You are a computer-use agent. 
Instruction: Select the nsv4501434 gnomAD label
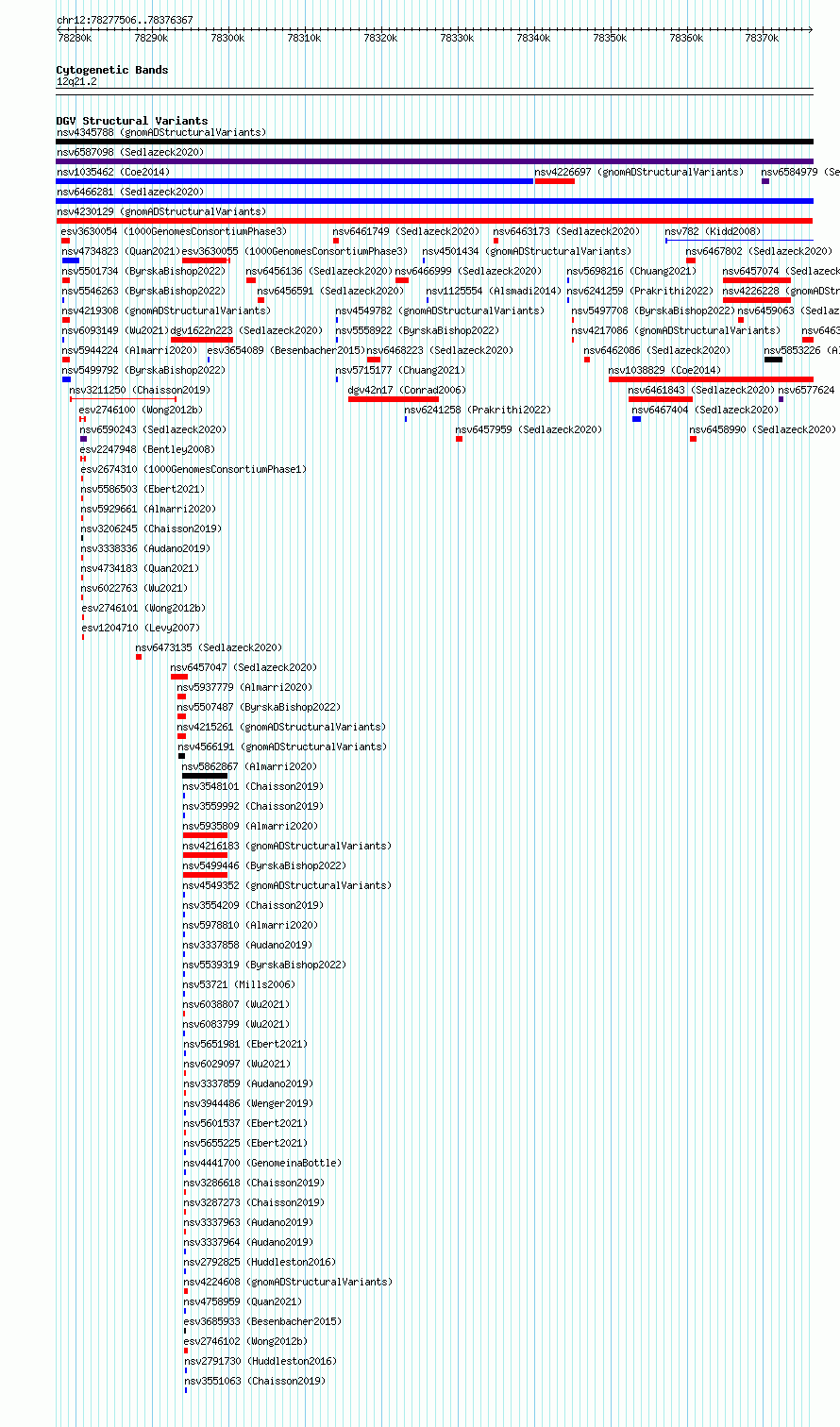tap(527, 251)
